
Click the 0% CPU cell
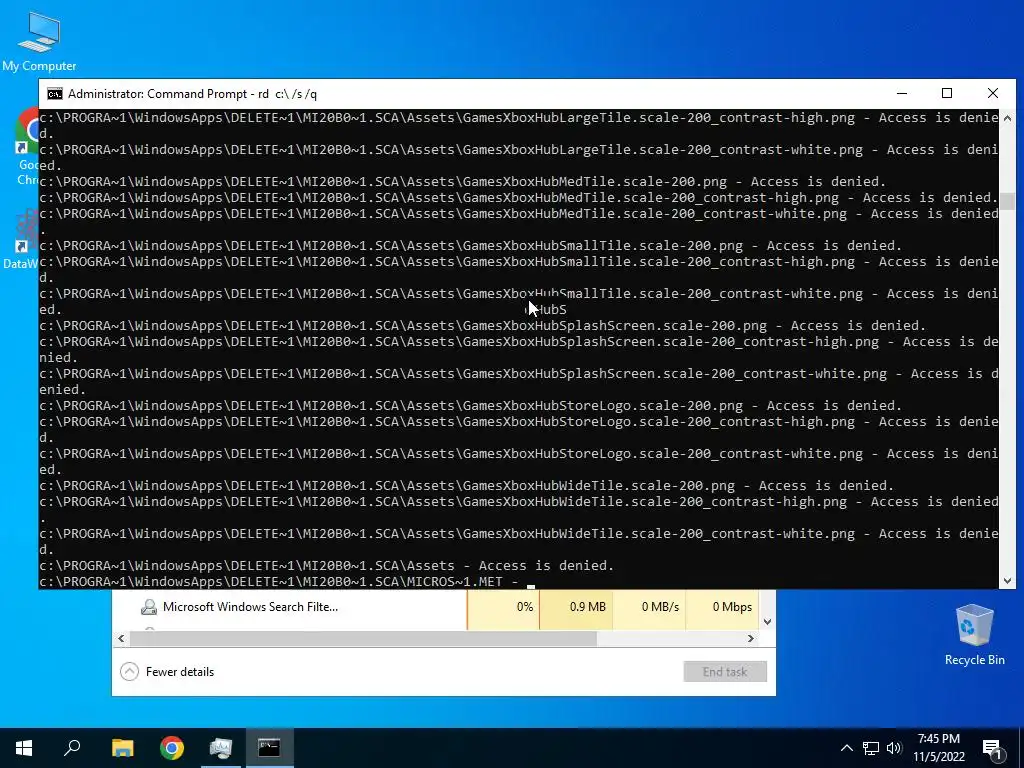click(x=504, y=607)
